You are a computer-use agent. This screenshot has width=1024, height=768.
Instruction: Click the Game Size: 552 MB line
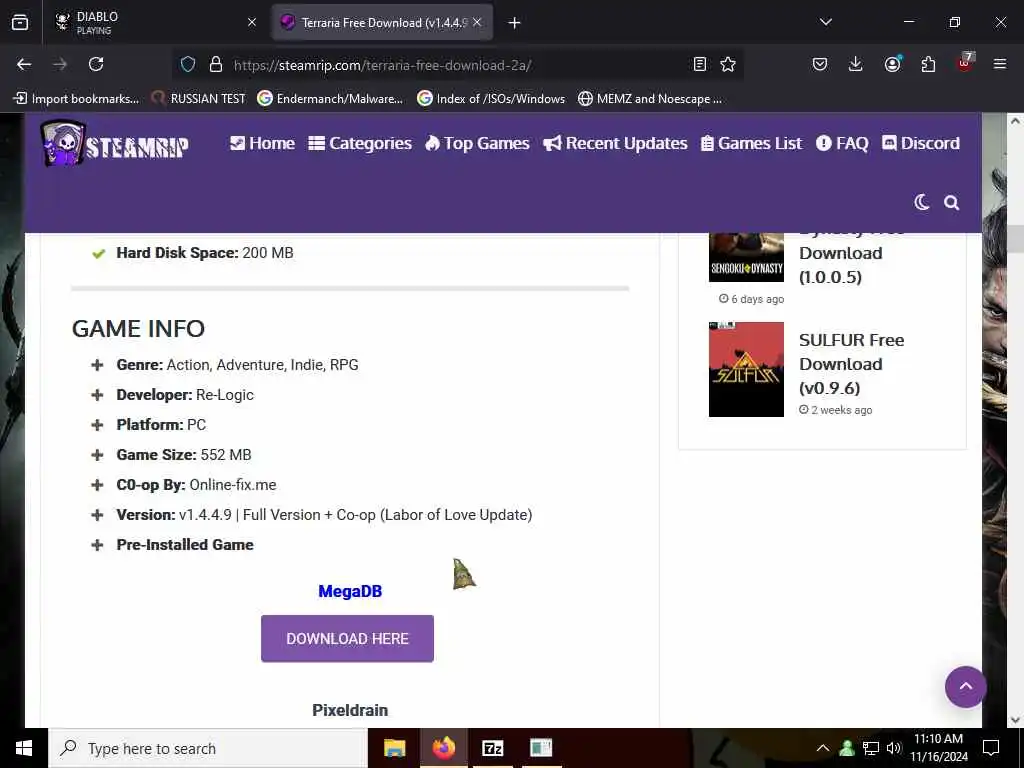pos(184,455)
